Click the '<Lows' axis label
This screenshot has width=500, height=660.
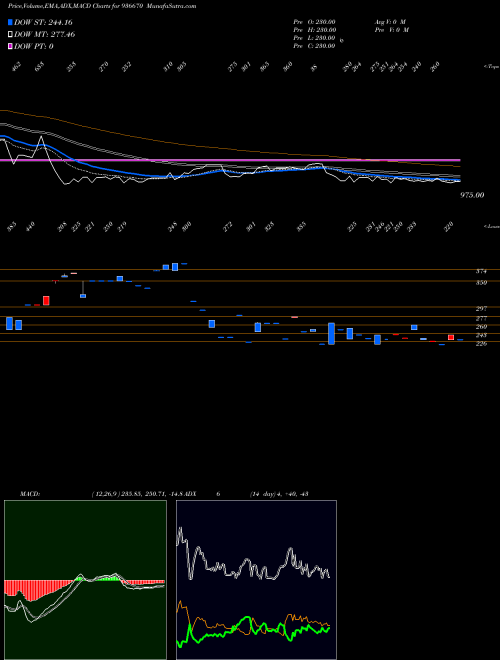pos(491,226)
